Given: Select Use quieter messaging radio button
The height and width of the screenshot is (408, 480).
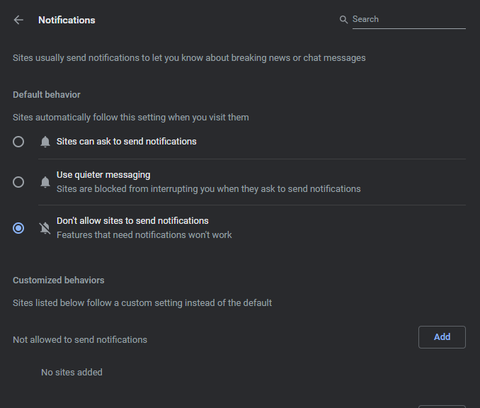Looking at the screenshot, I should 18,182.
